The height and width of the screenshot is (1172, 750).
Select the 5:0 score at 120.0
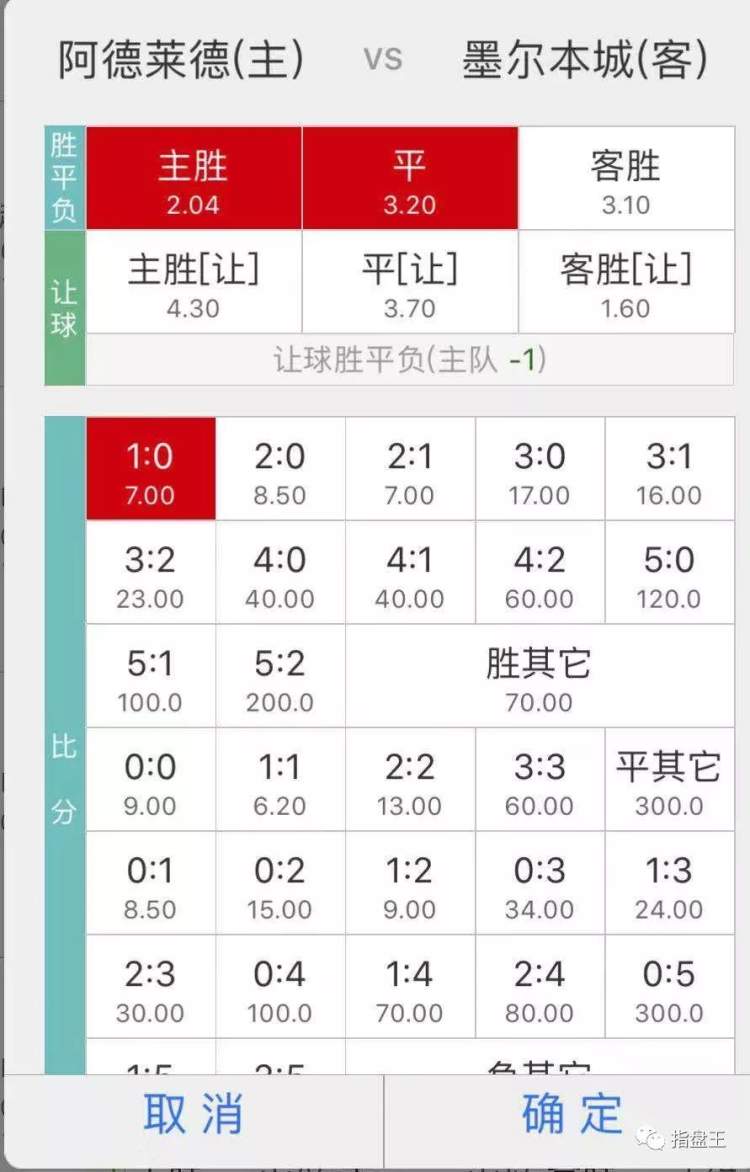(669, 572)
